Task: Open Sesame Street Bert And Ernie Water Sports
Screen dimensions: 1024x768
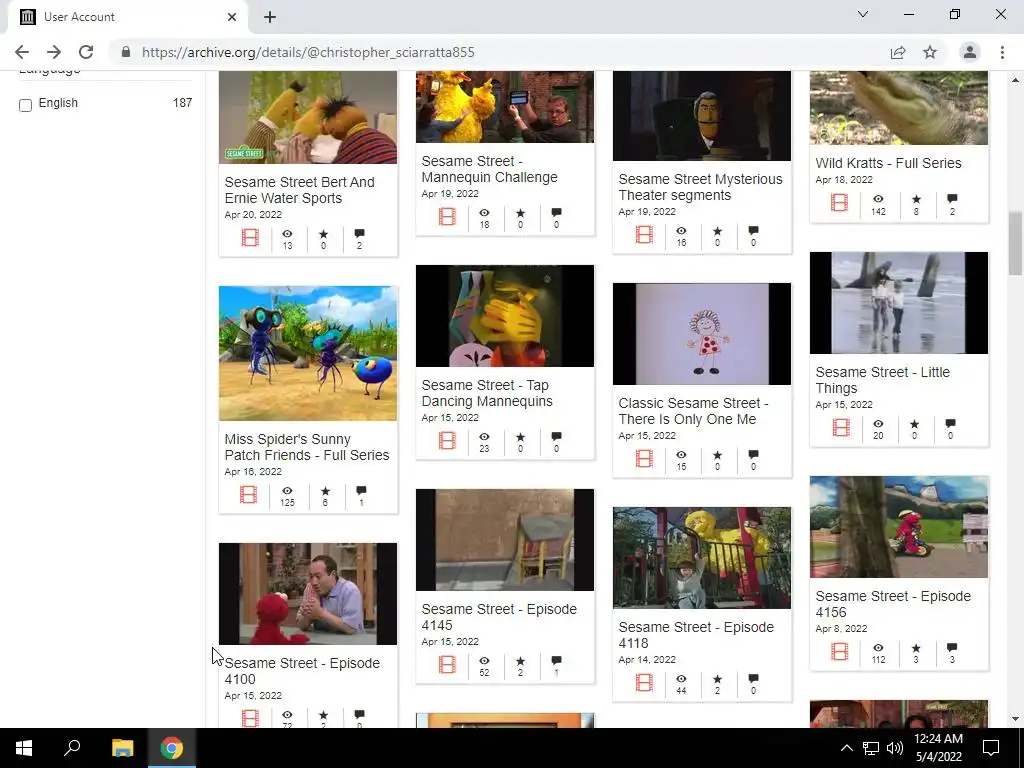Action: (x=300, y=190)
